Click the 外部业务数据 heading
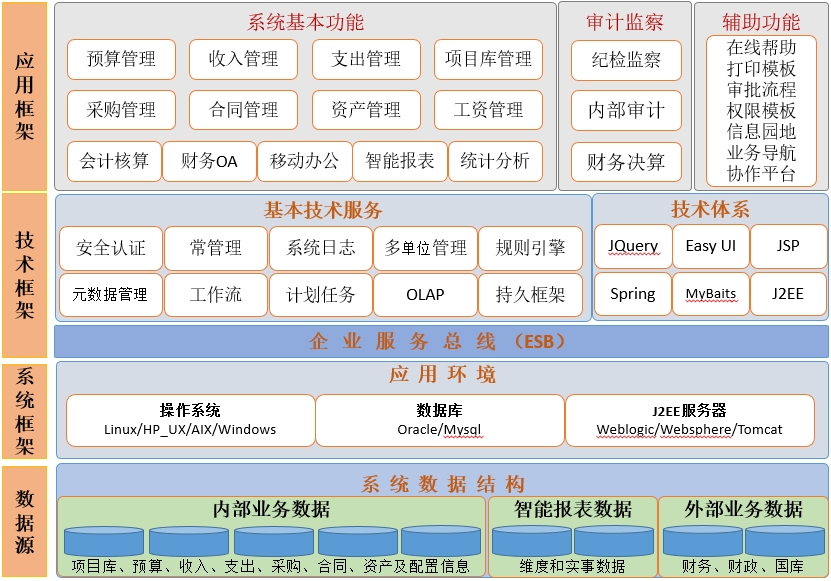 pyautogui.click(x=744, y=509)
